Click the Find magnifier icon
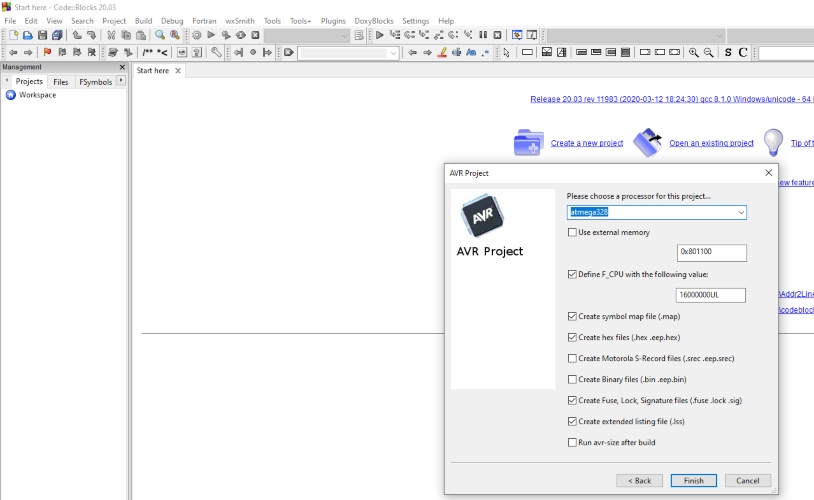Screen dimensions: 814x500 point(160,35)
